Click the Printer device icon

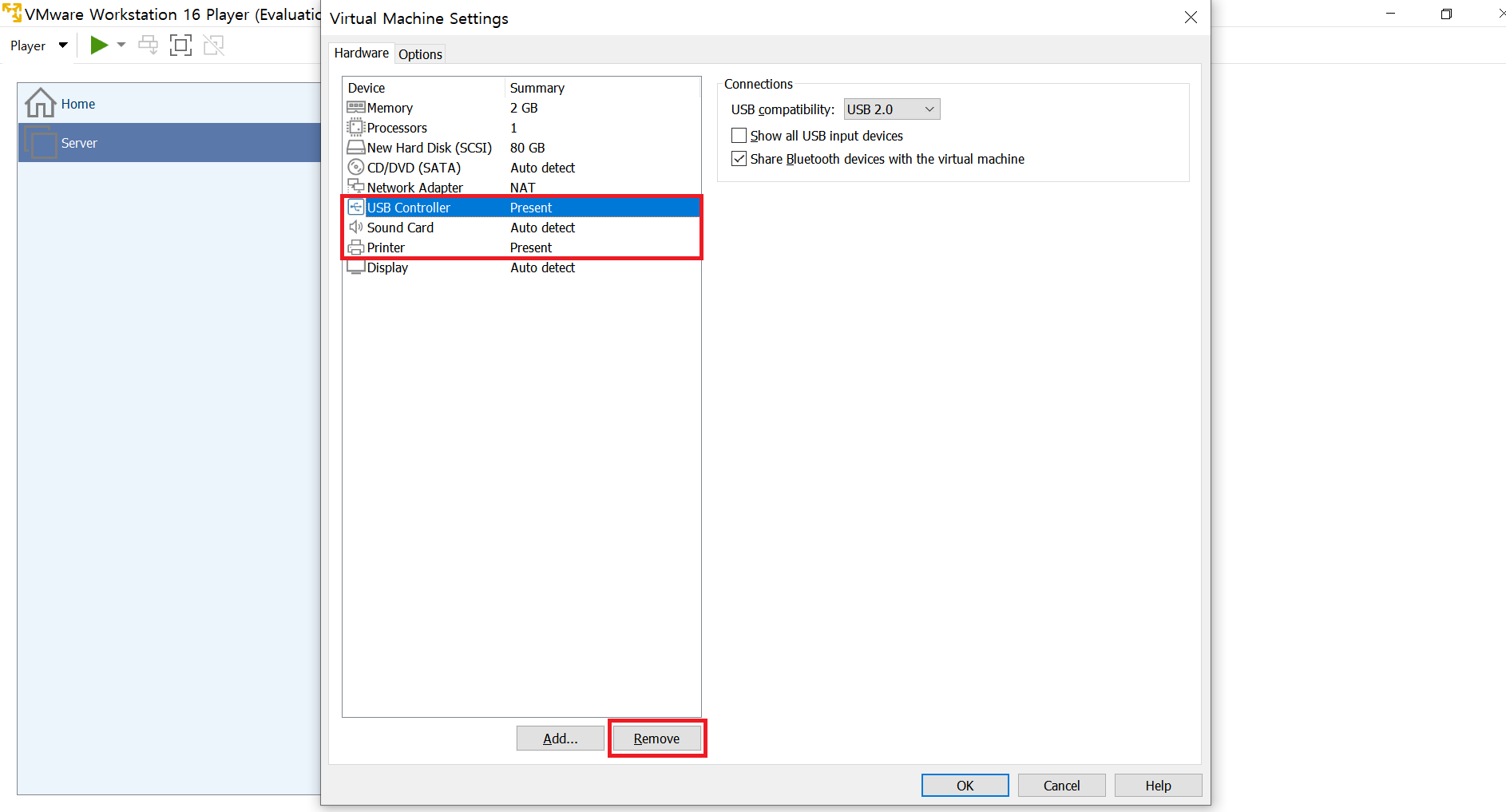356,247
